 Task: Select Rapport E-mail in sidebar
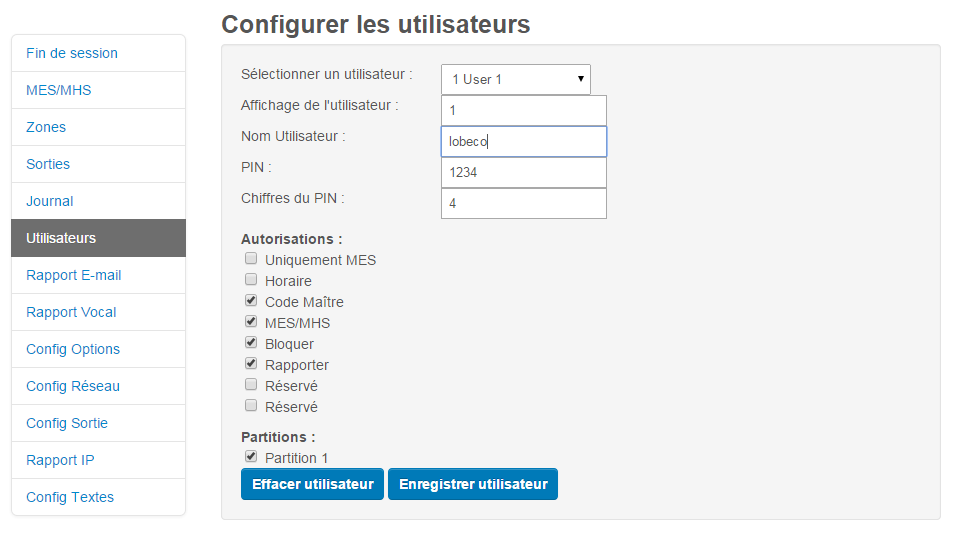point(99,275)
